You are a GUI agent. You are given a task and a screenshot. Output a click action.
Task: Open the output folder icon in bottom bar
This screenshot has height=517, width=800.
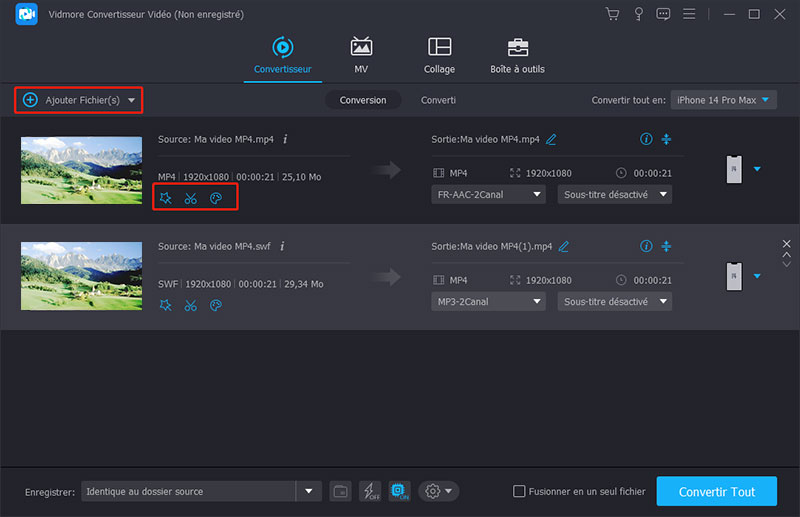340,491
